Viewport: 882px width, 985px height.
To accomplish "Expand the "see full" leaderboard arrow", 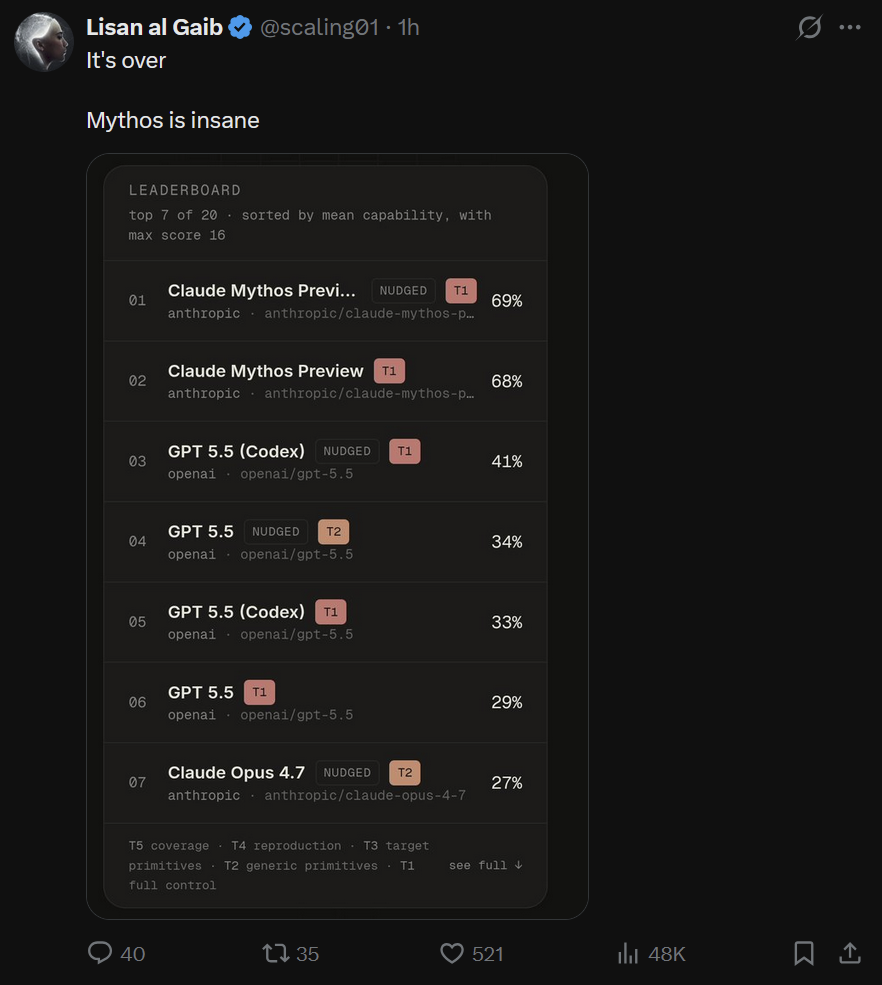I will tap(486, 865).
